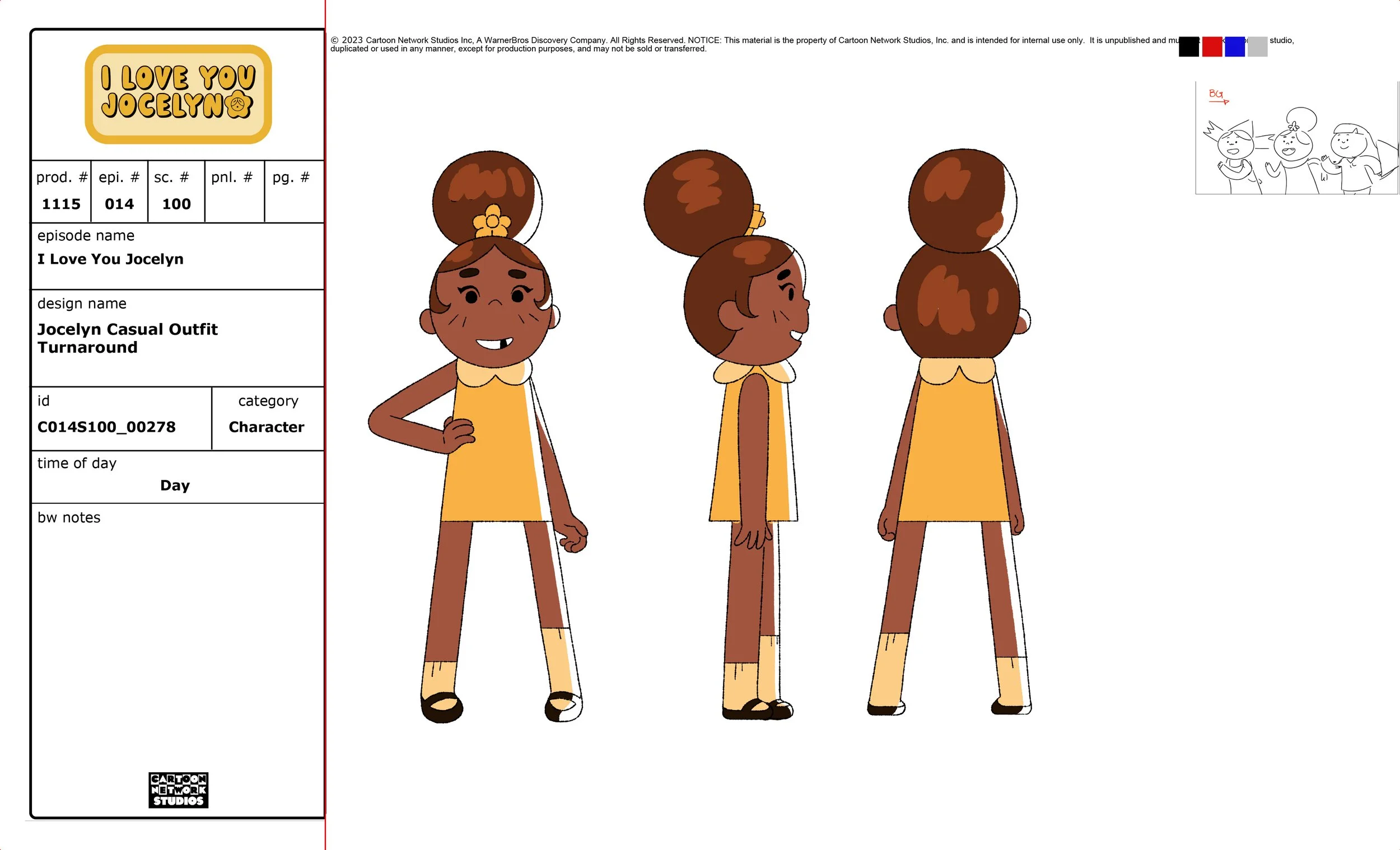
Task: Click the 'design name' label
Action: point(82,303)
